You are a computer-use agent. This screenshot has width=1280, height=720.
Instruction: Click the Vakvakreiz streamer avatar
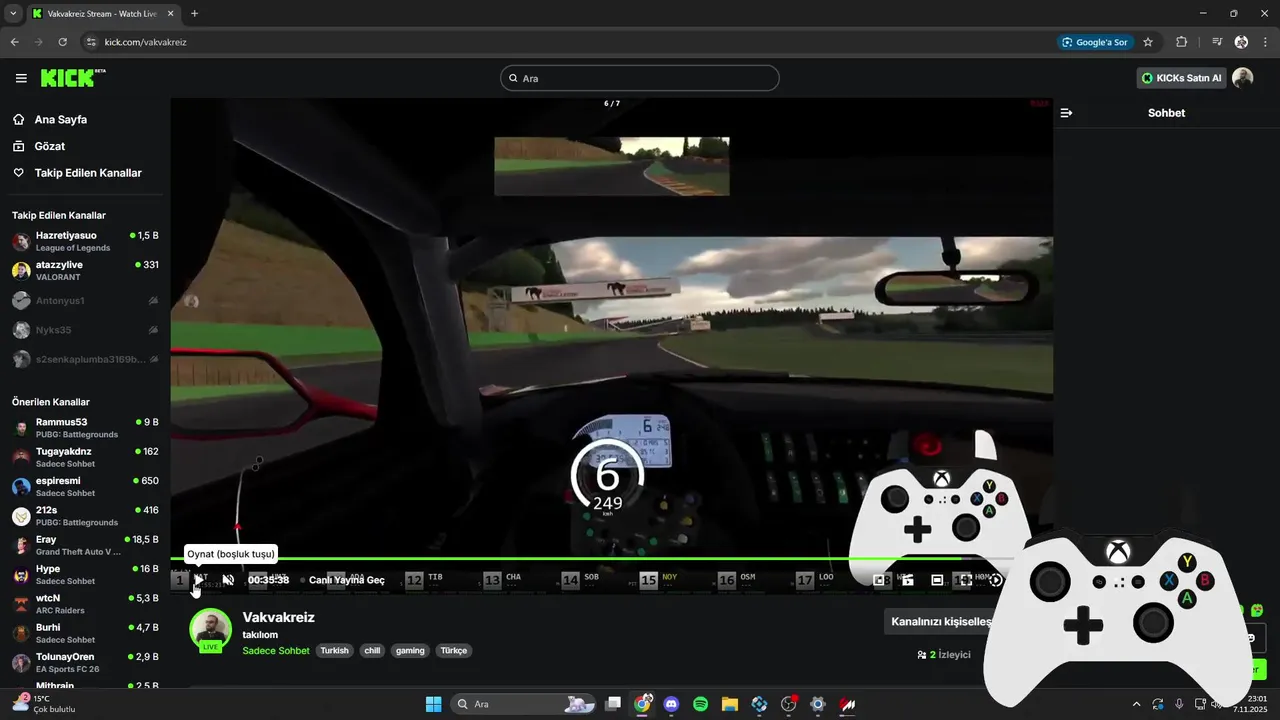point(210,629)
